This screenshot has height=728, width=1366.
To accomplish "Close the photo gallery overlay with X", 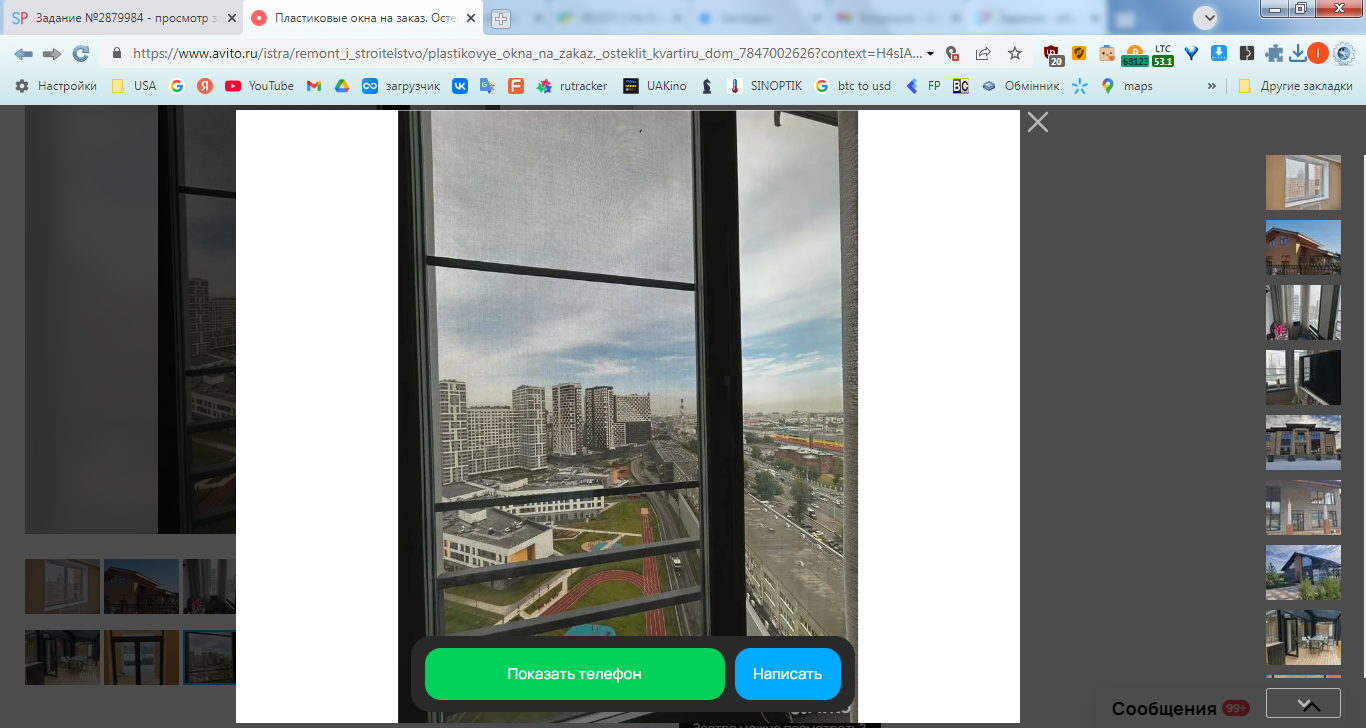I will (x=1038, y=122).
